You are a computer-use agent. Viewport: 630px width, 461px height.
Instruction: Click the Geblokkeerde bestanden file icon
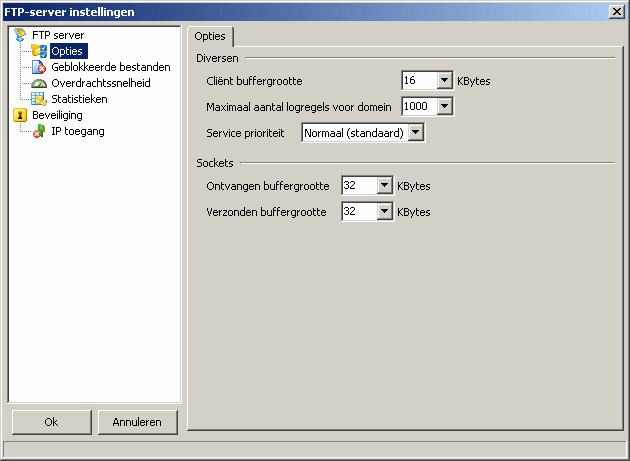coord(39,67)
